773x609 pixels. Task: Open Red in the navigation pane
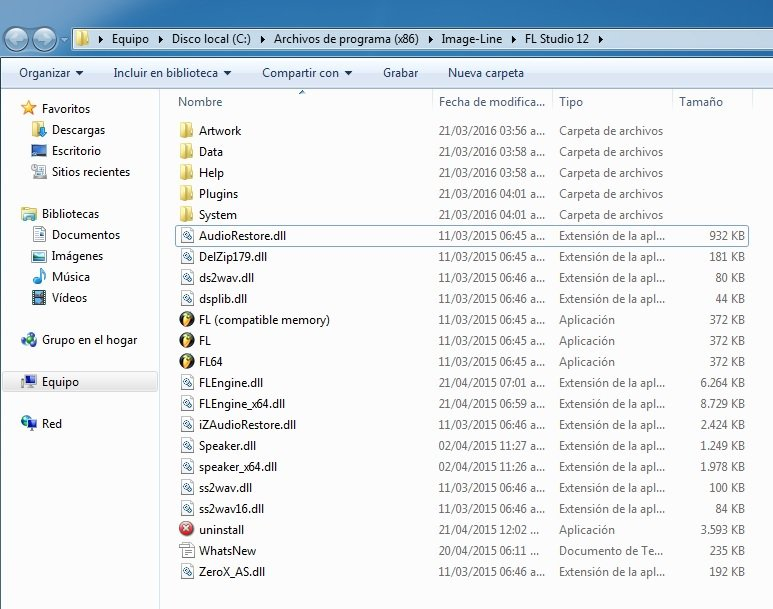51,424
